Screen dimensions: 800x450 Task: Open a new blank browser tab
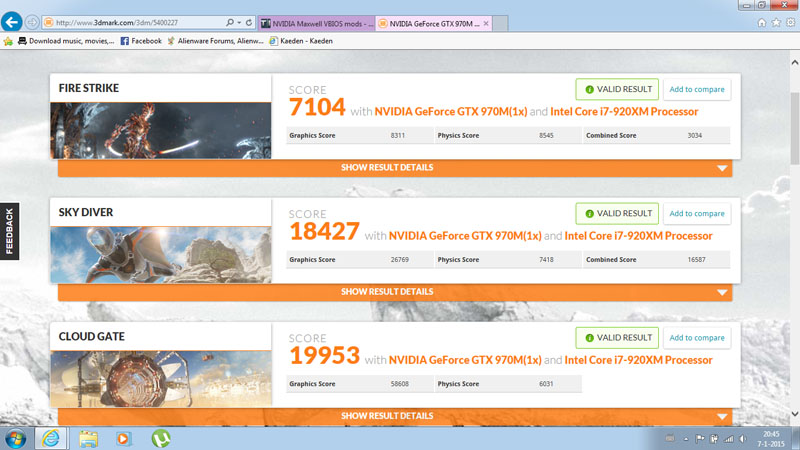click(x=500, y=23)
